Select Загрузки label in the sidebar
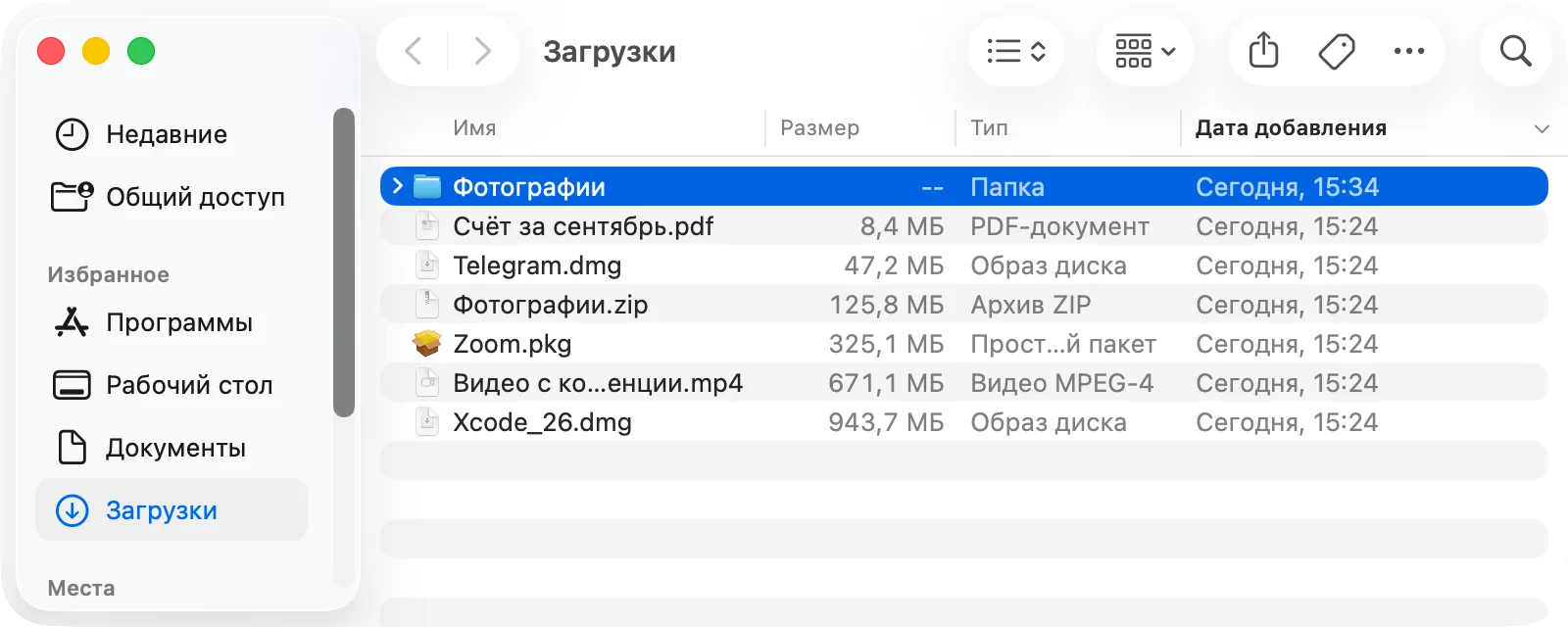Viewport: 1568px width, 627px height. pos(162,510)
